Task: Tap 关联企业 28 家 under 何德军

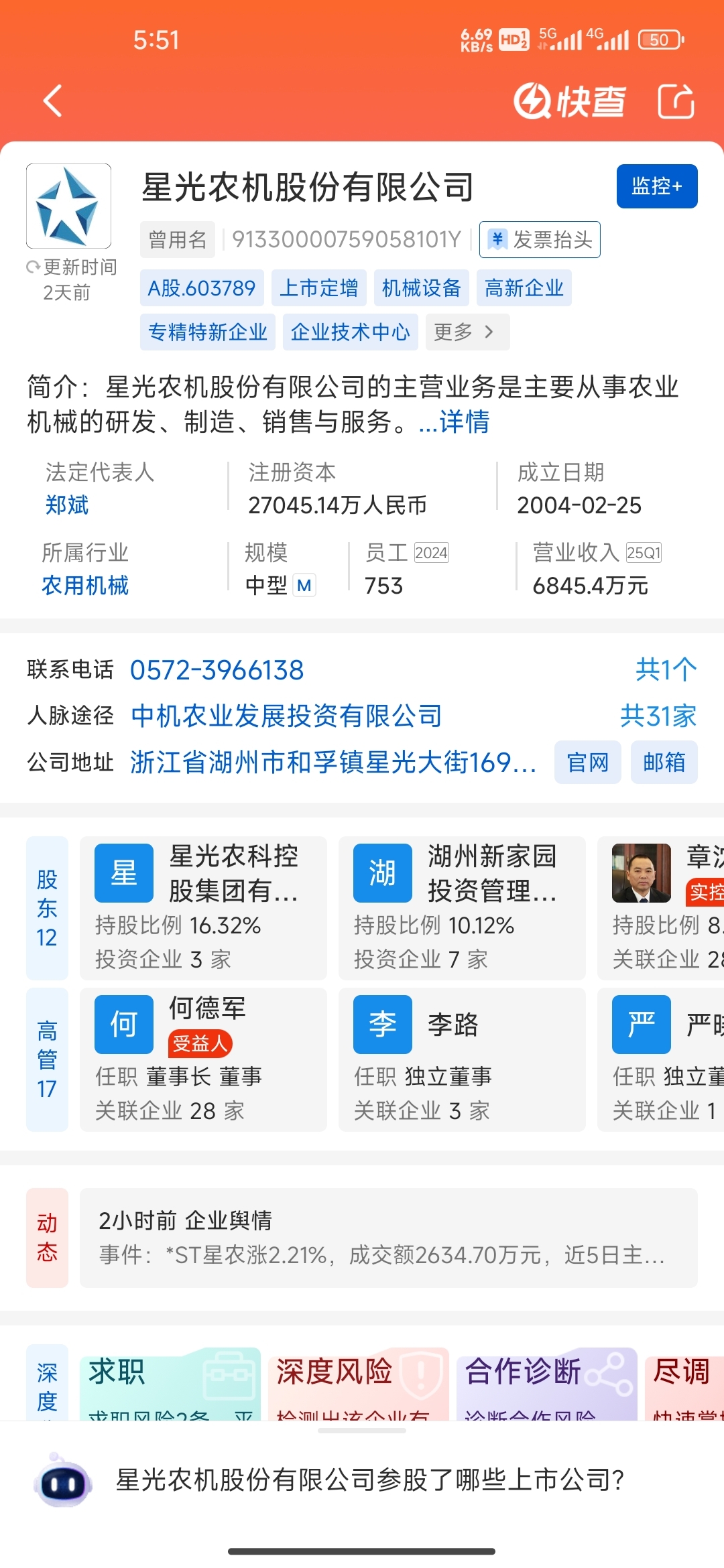Action: click(x=170, y=1111)
